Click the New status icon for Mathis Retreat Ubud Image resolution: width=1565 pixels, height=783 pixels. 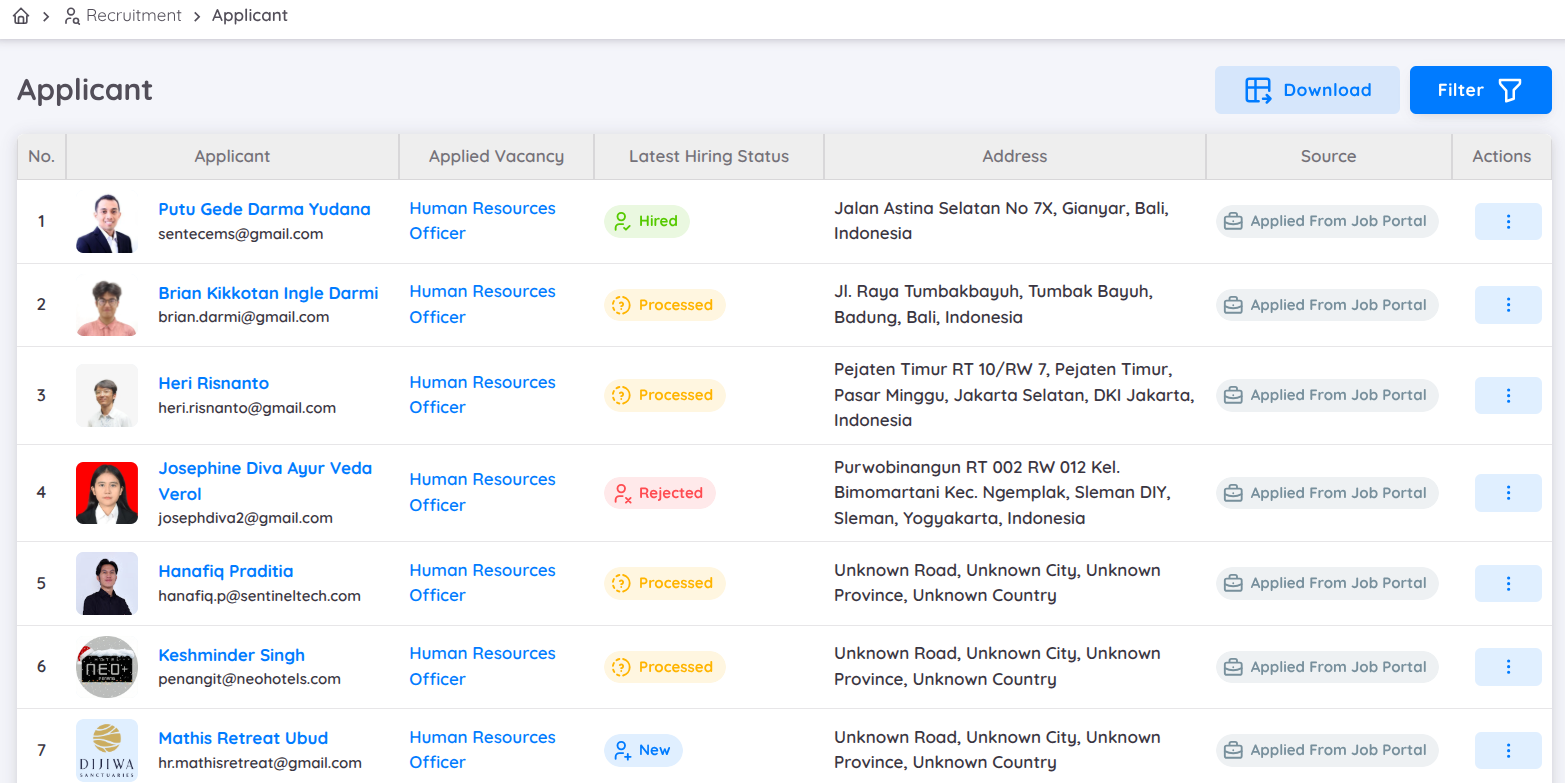tap(622, 749)
